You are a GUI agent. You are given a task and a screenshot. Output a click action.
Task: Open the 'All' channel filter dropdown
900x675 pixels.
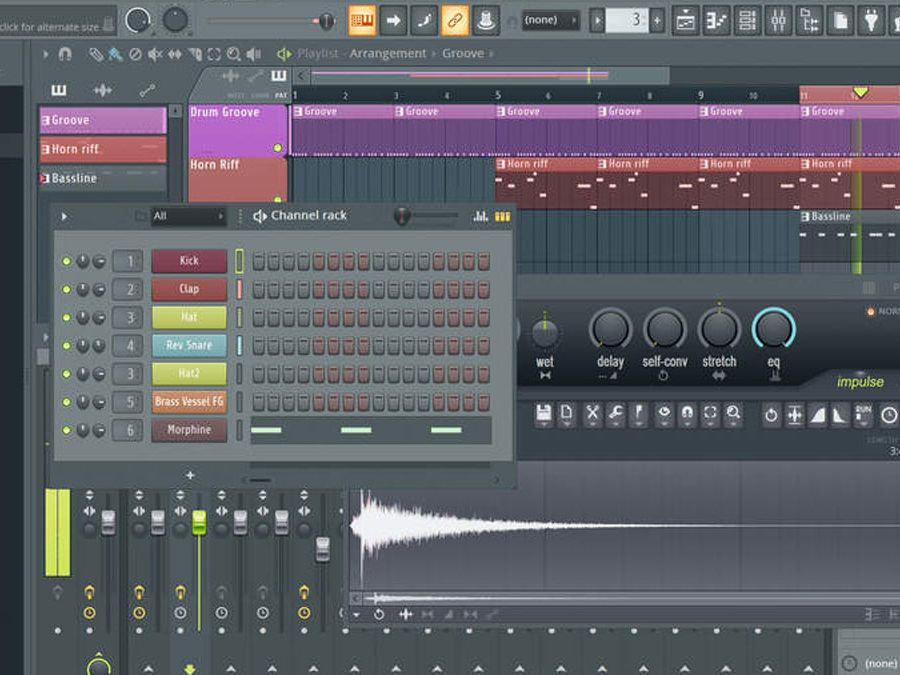pos(188,216)
